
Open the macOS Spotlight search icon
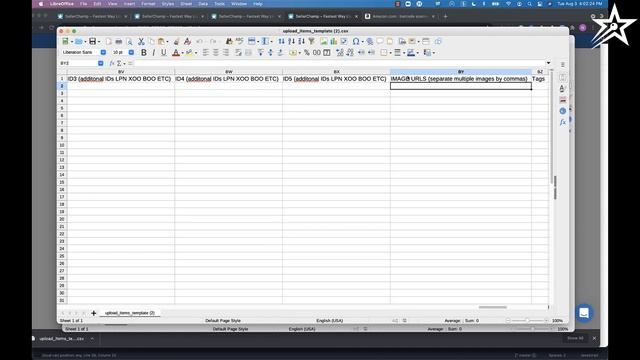[529, 4]
